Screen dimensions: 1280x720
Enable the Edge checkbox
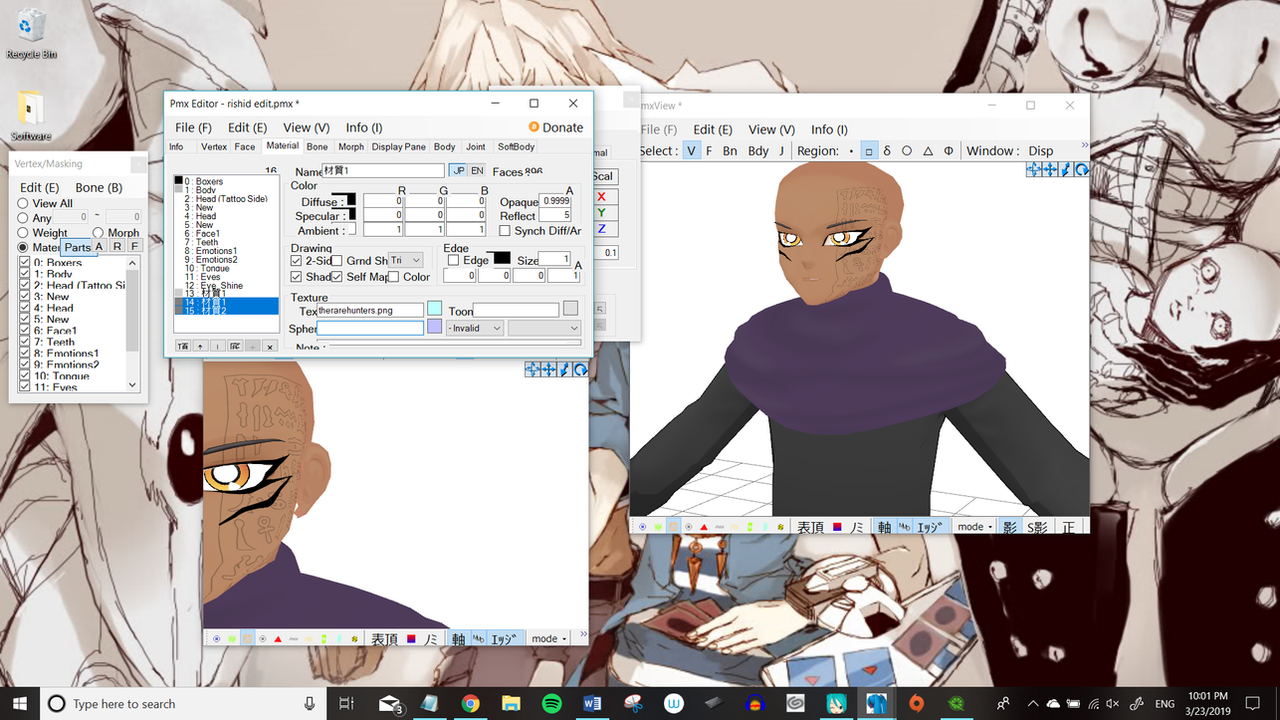[453, 261]
